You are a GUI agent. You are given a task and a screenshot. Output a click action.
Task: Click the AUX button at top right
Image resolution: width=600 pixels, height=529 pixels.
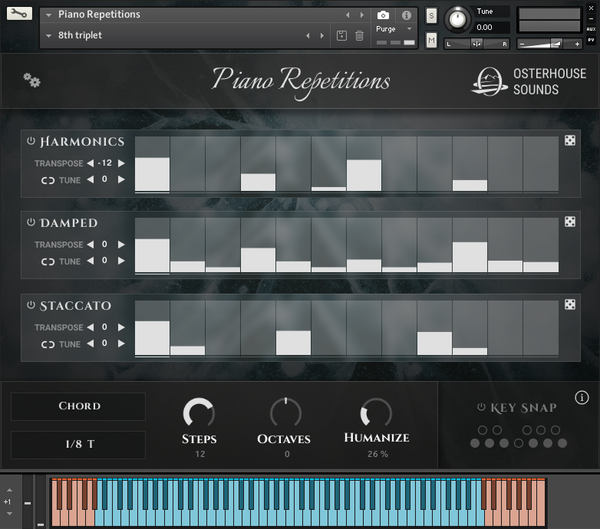[591, 29]
